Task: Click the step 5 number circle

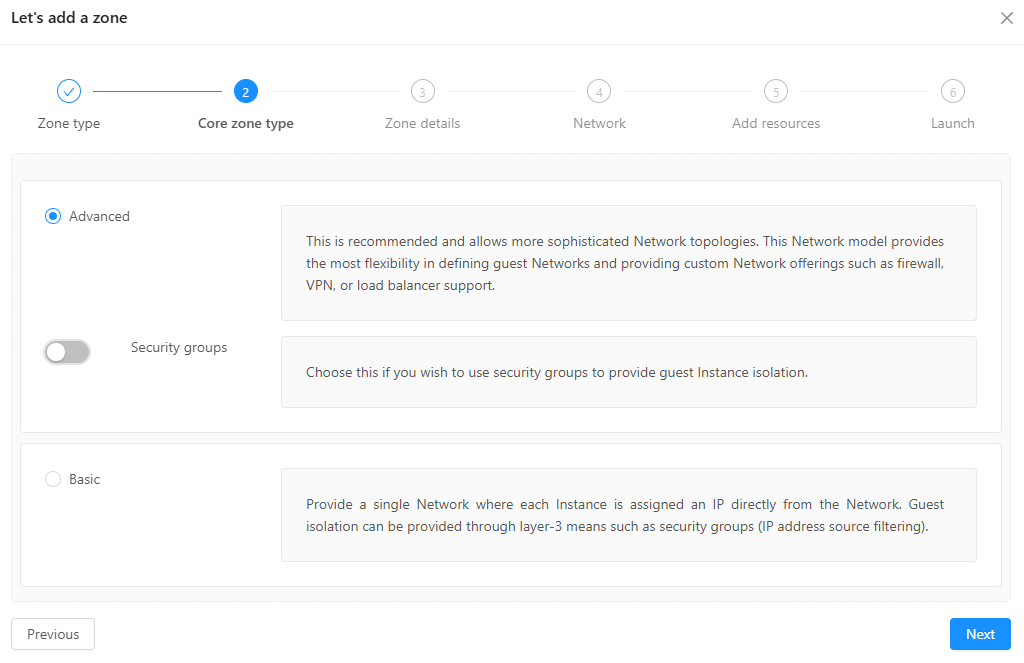Action: (775, 92)
